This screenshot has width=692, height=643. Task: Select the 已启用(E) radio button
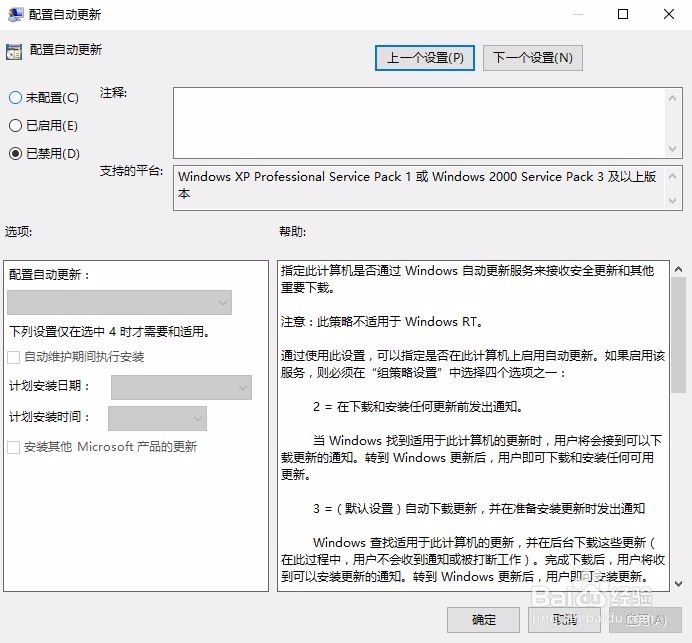pos(15,126)
